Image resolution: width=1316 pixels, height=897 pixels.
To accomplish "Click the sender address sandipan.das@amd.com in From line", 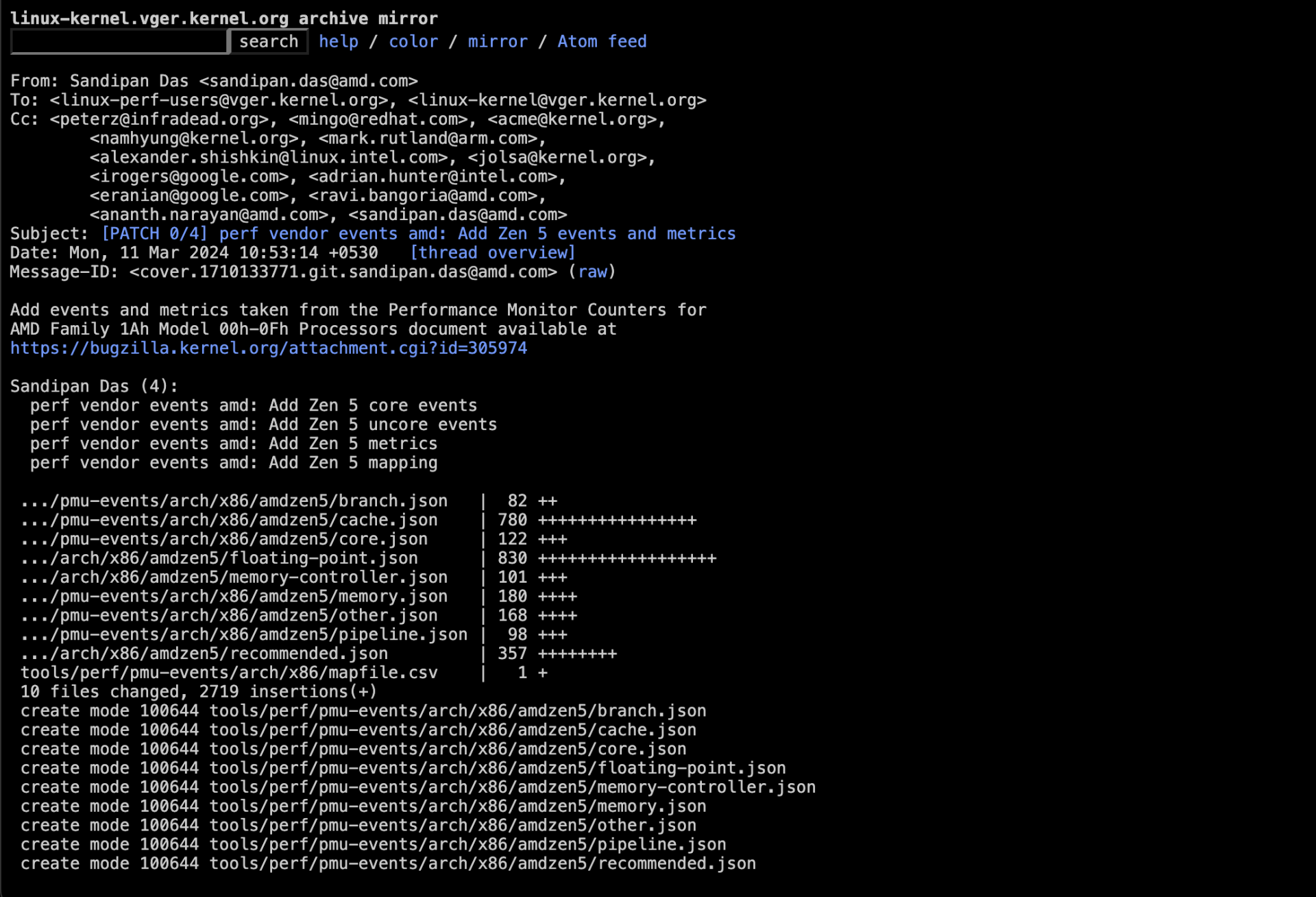I will pyautogui.click(x=308, y=81).
